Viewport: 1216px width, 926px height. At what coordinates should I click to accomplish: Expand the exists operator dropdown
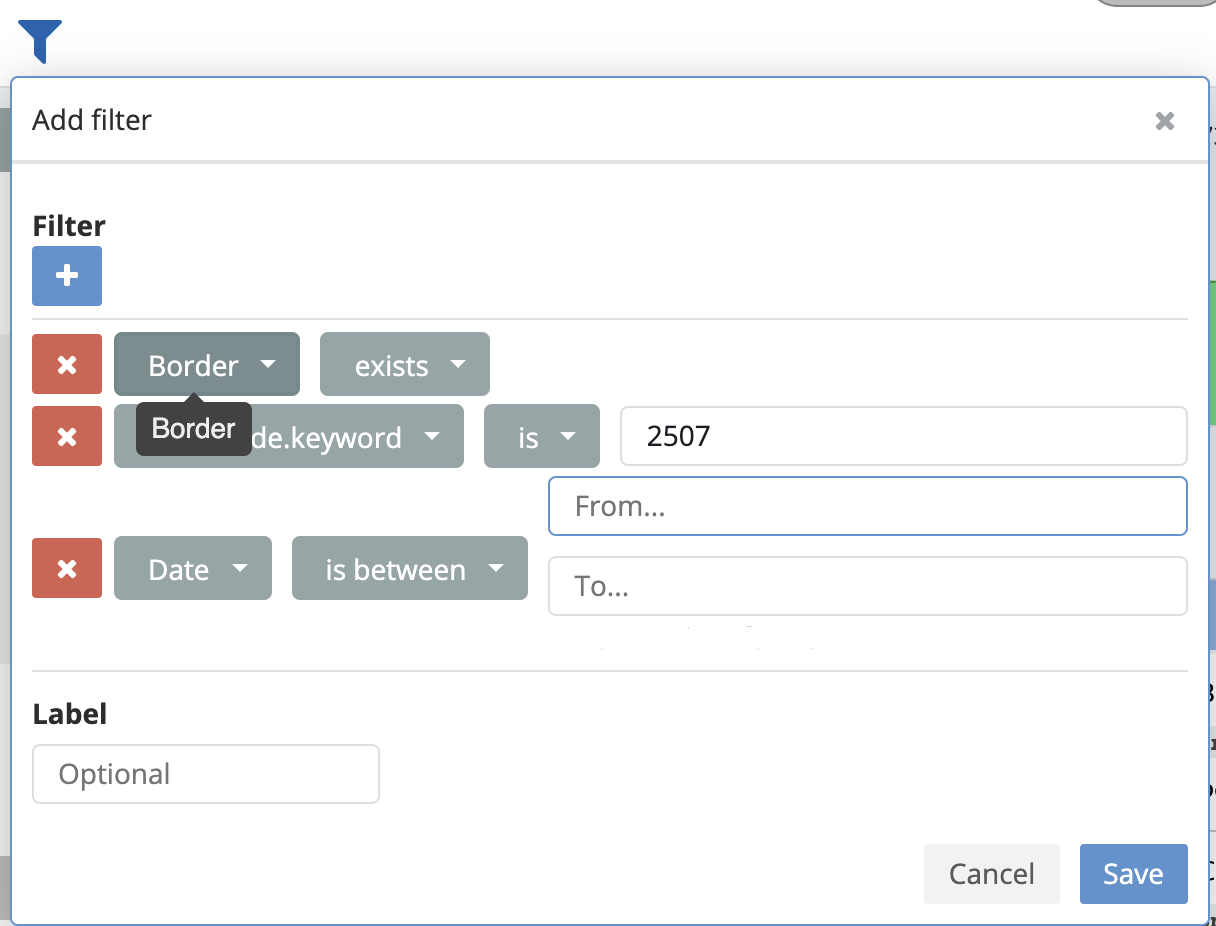405,365
